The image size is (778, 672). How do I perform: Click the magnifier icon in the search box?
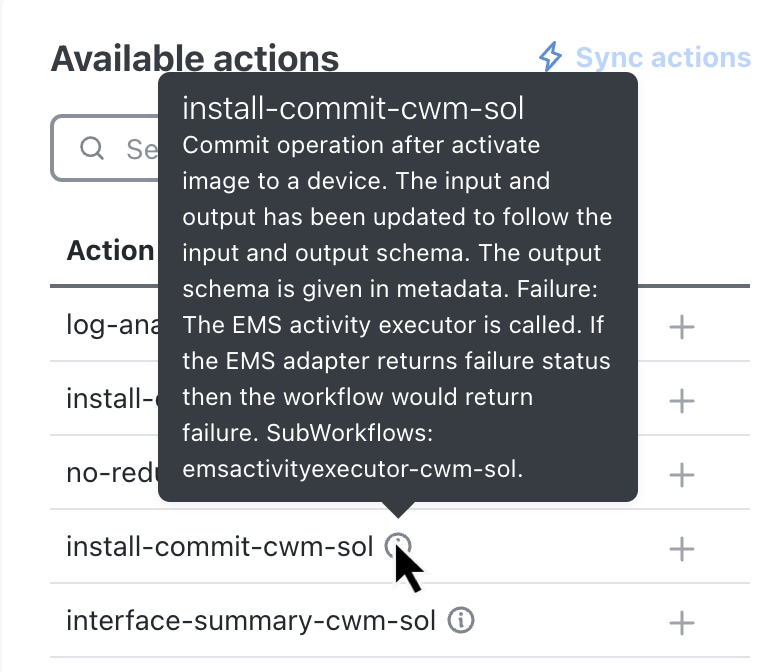pos(92,148)
